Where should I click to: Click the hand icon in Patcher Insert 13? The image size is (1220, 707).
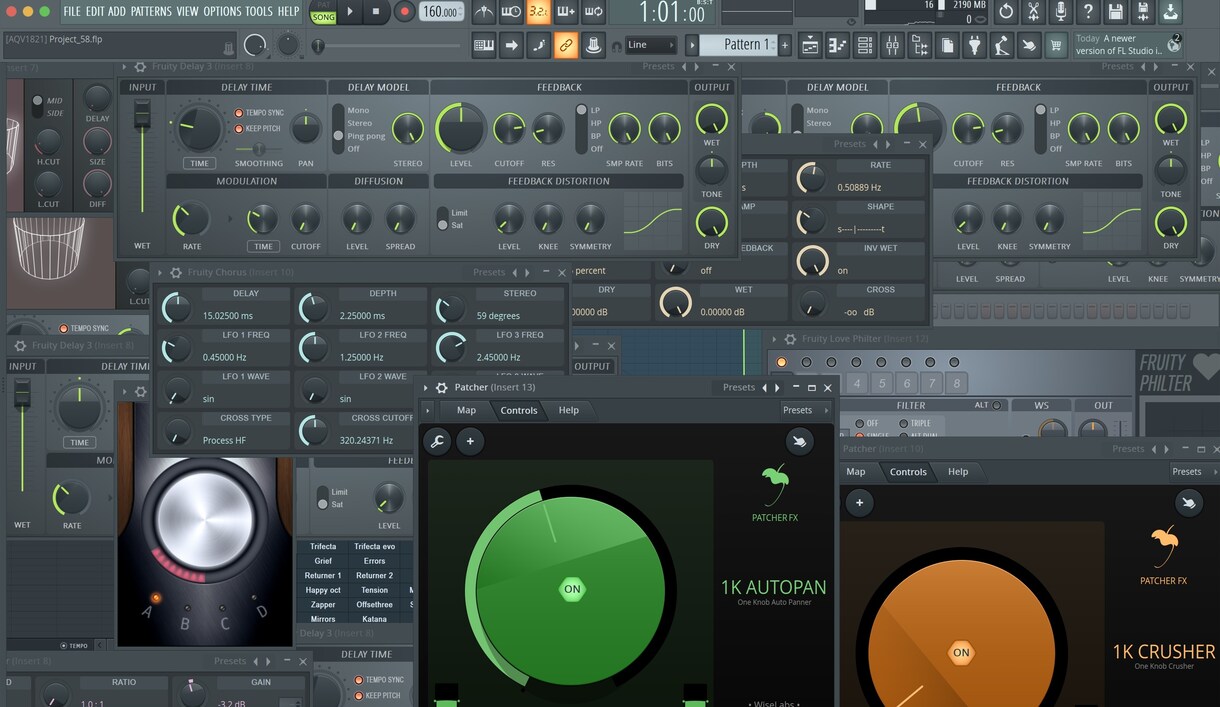[799, 441]
